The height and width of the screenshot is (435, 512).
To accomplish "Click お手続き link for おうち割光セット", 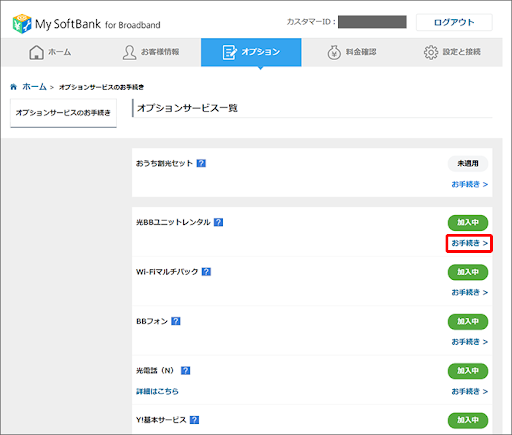I will (x=469, y=184).
